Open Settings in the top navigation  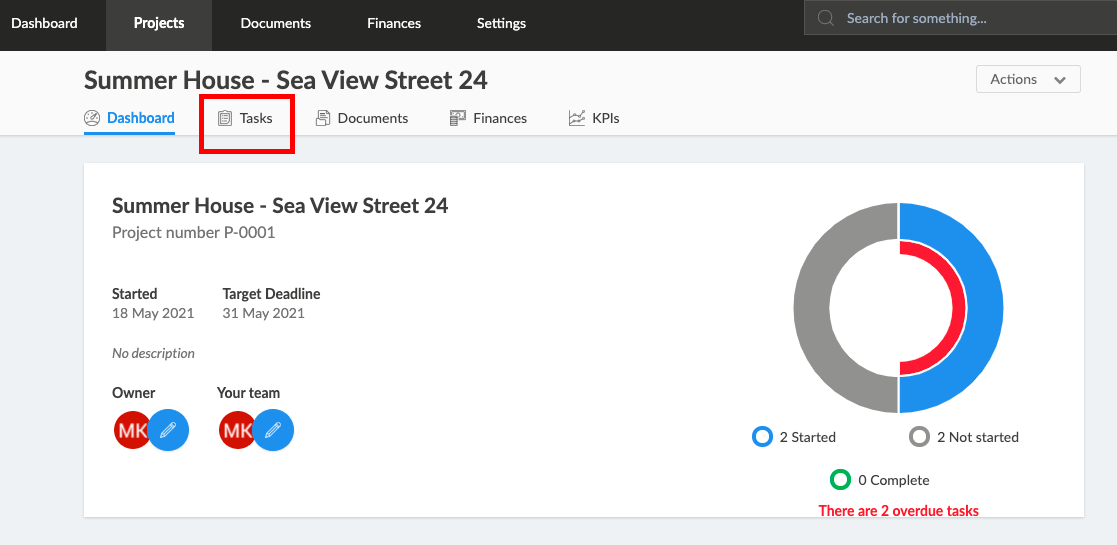(502, 24)
